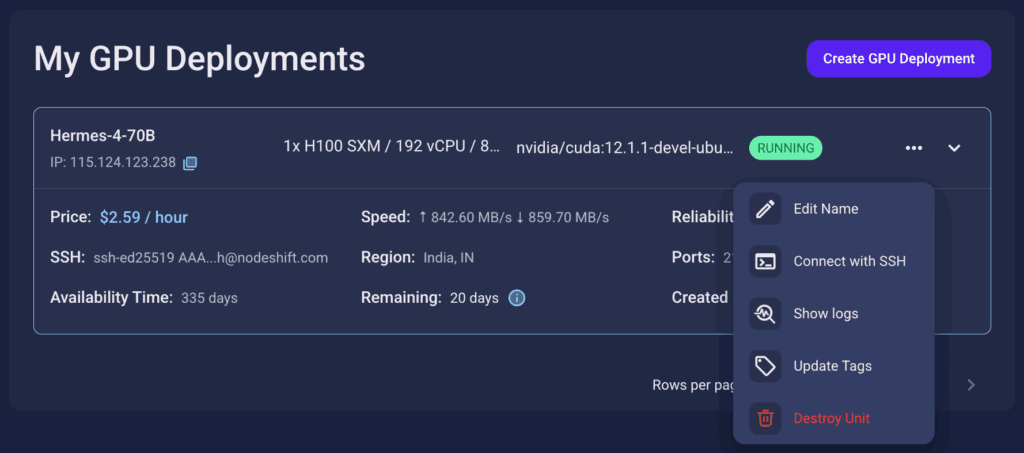Open the info icon beside Remaining days
1024x453 pixels.
517,298
